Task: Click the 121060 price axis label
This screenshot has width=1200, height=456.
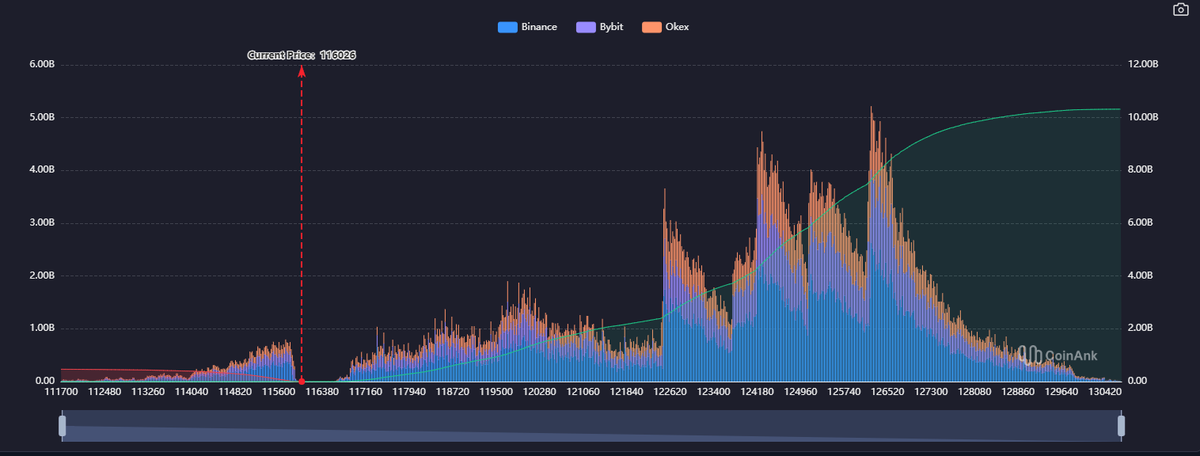Action: [x=583, y=392]
